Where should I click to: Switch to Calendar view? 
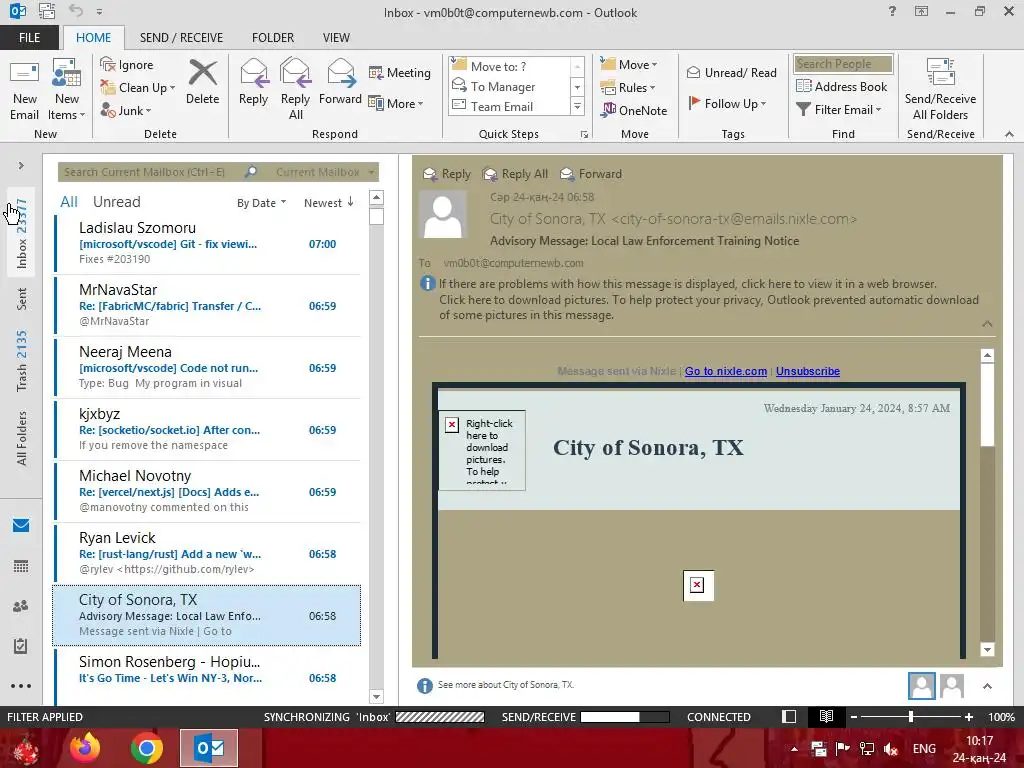(x=21, y=566)
